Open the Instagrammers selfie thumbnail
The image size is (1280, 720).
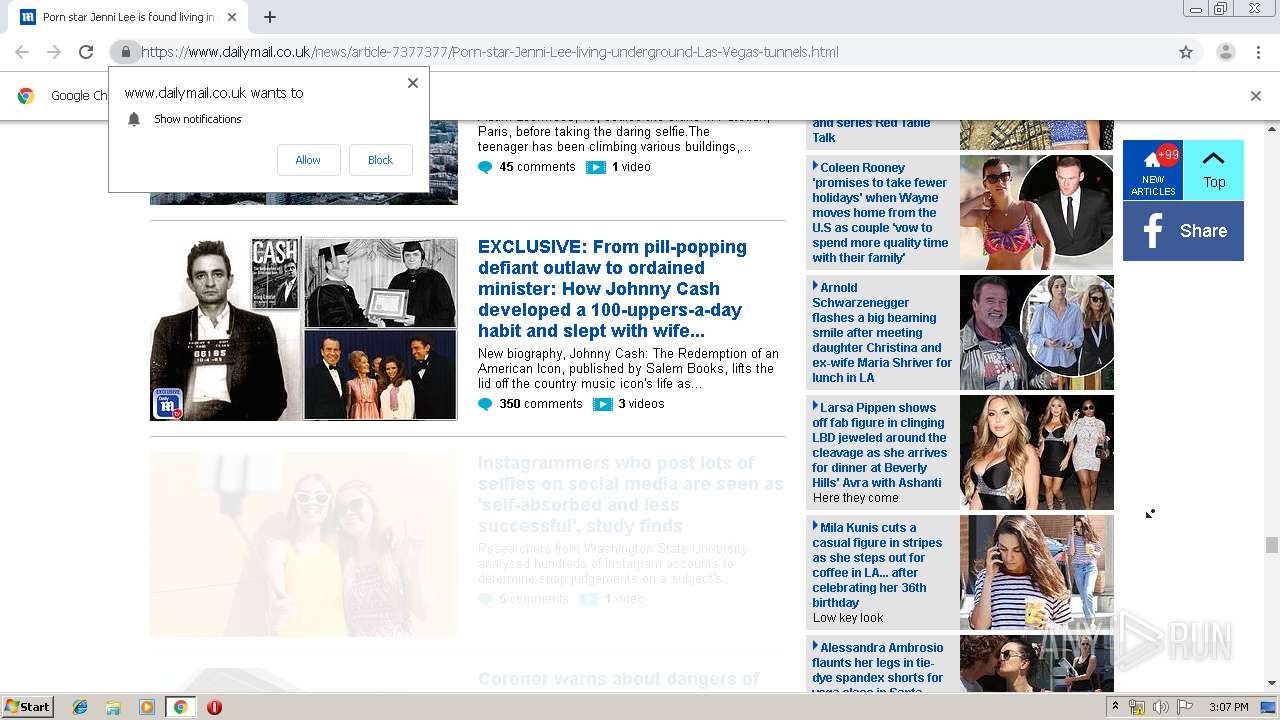click(304, 544)
